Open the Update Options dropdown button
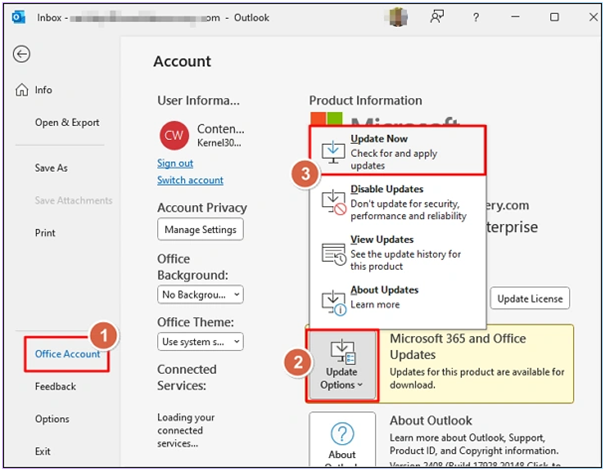 (342, 364)
